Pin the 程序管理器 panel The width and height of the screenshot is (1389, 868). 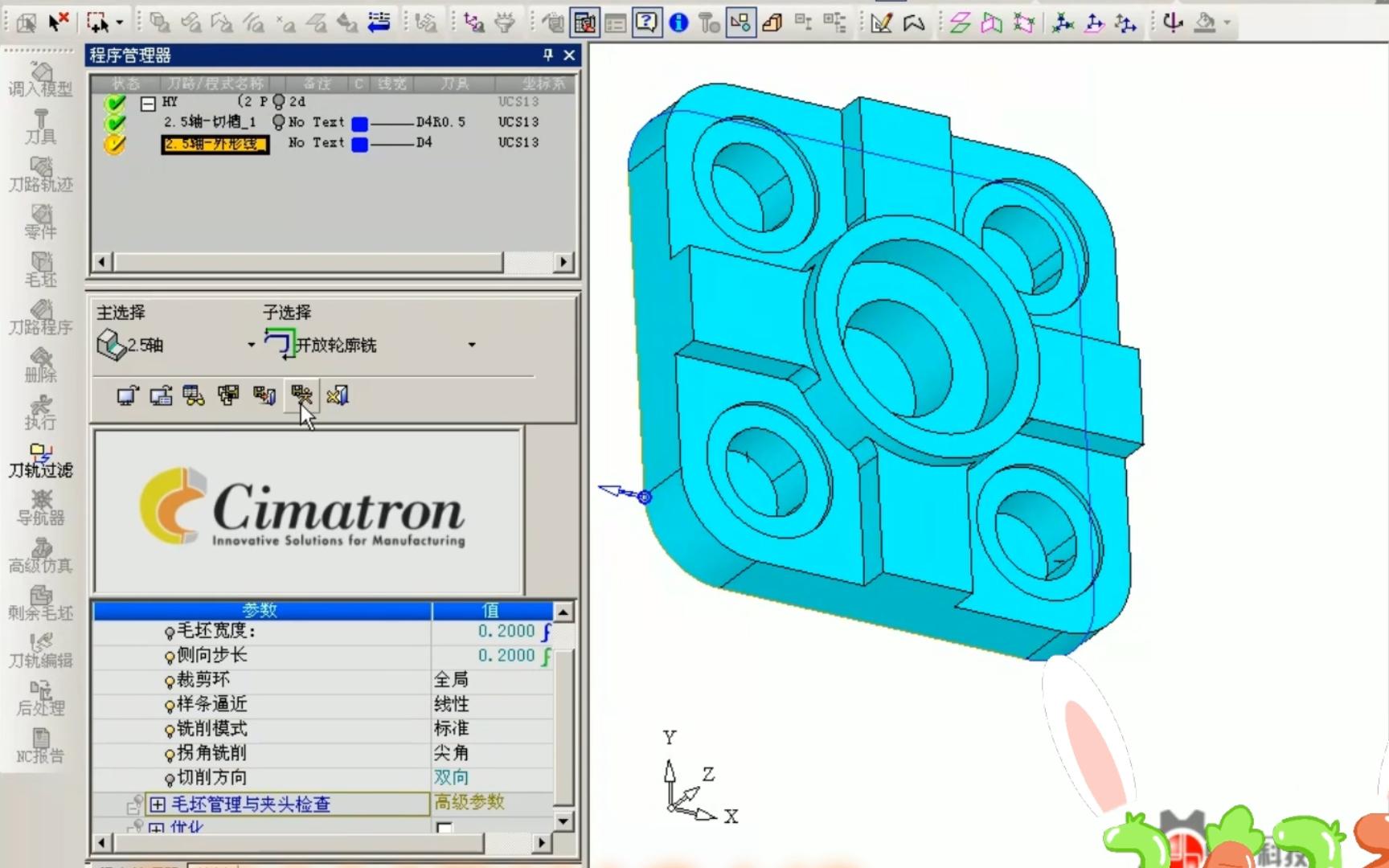pos(547,55)
